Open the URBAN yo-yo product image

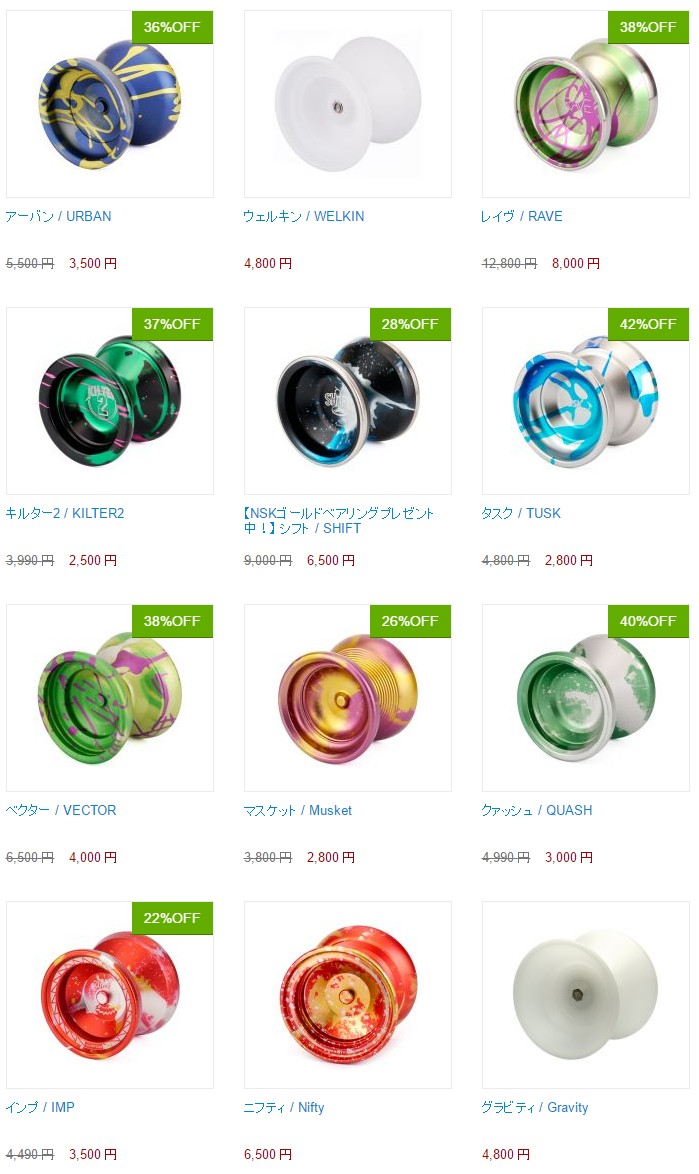(110, 104)
